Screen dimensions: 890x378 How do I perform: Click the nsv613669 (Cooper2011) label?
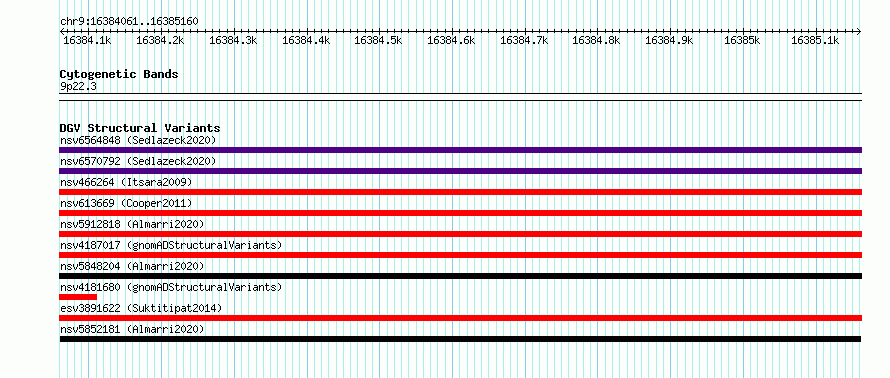click(126, 203)
